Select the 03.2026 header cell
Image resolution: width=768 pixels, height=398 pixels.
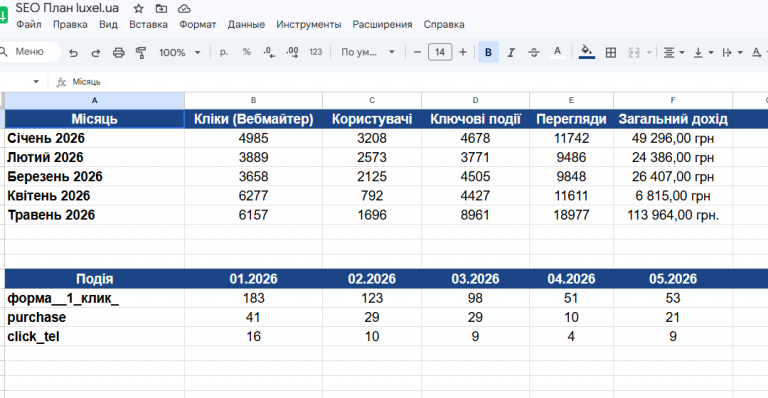click(x=475, y=279)
